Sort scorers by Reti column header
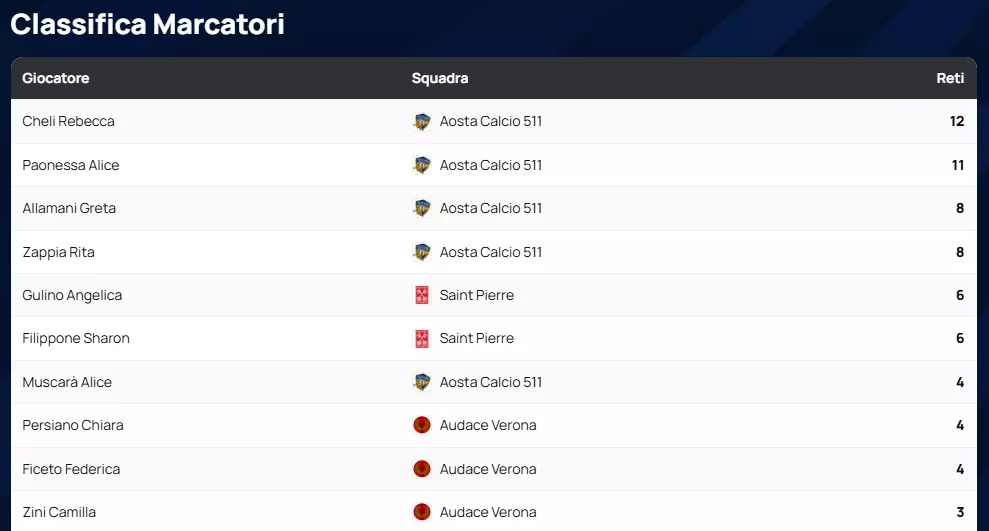Image resolution: width=989 pixels, height=531 pixels. point(950,78)
